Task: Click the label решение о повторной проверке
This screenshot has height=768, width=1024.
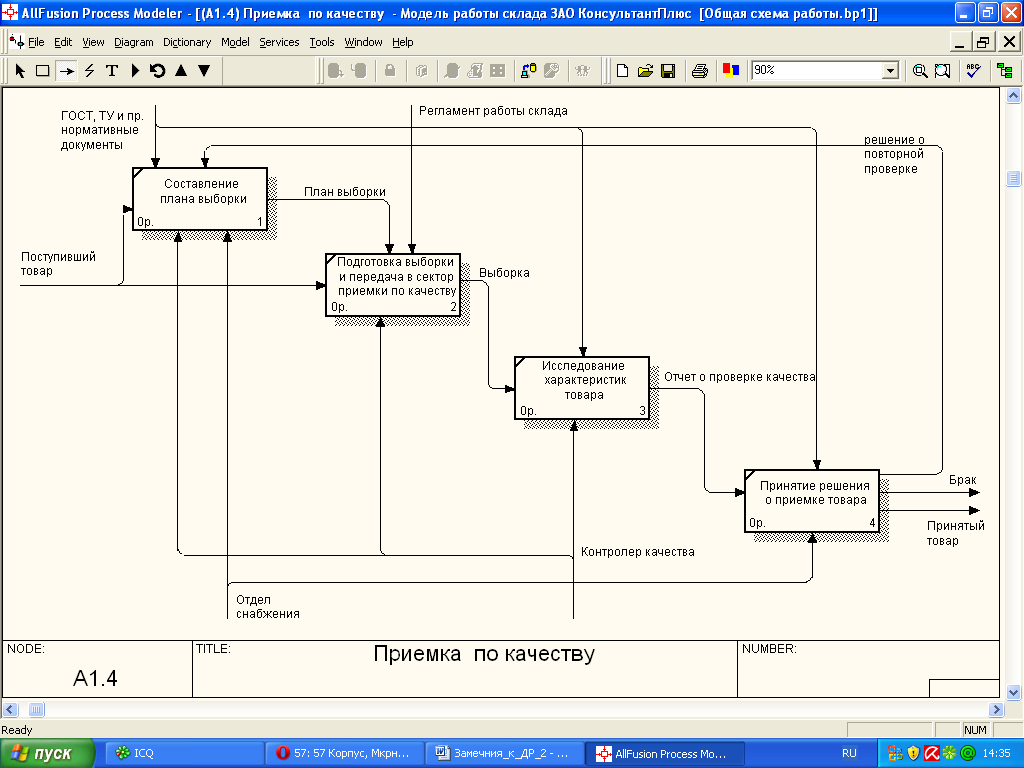Action: [x=894, y=154]
